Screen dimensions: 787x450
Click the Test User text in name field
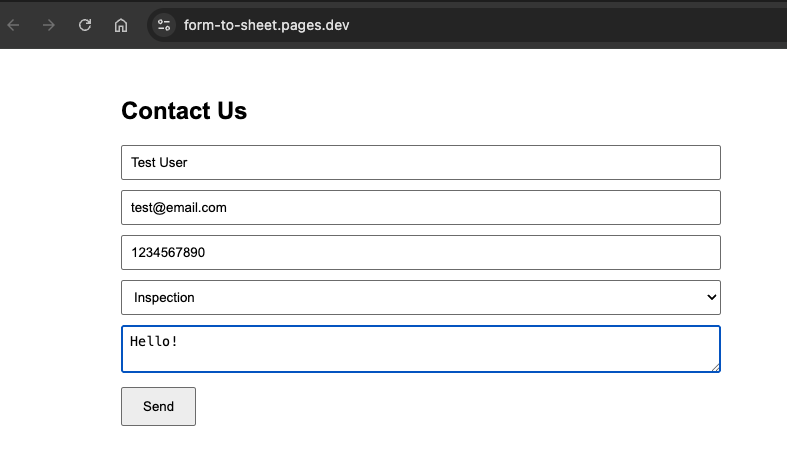[x=159, y=162]
